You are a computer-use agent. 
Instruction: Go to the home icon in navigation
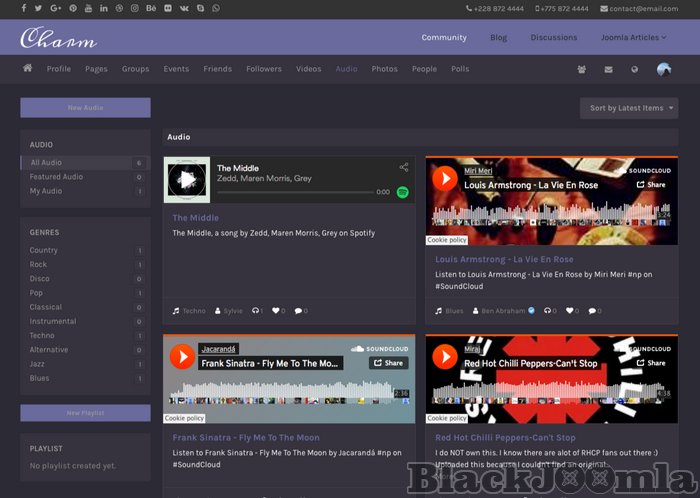point(27,69)
